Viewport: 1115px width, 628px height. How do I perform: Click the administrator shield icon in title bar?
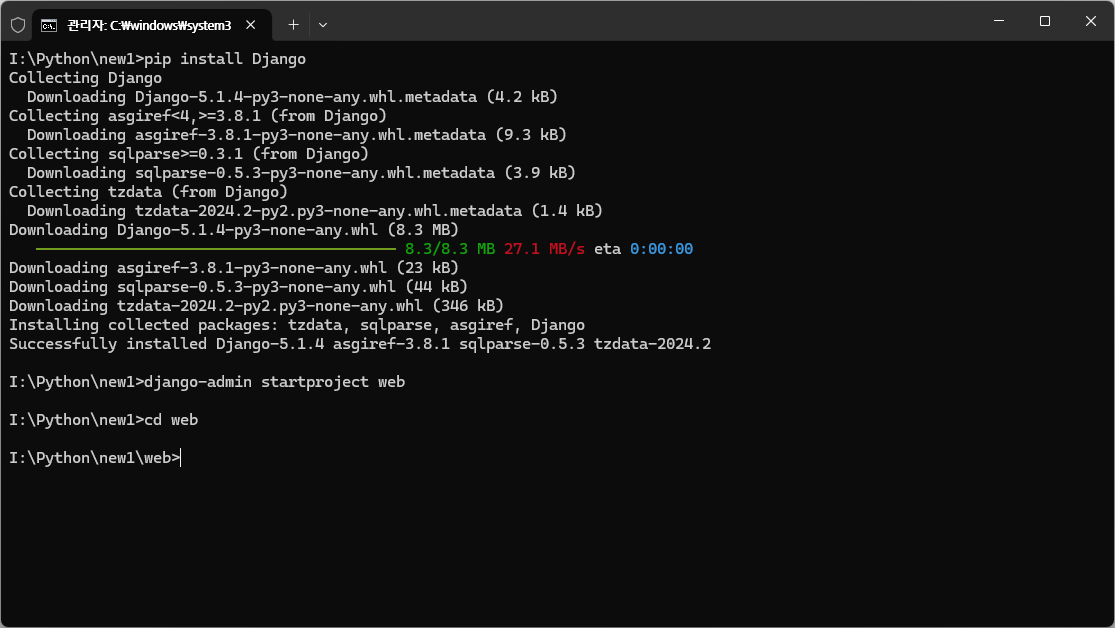[x=18, y=25]
